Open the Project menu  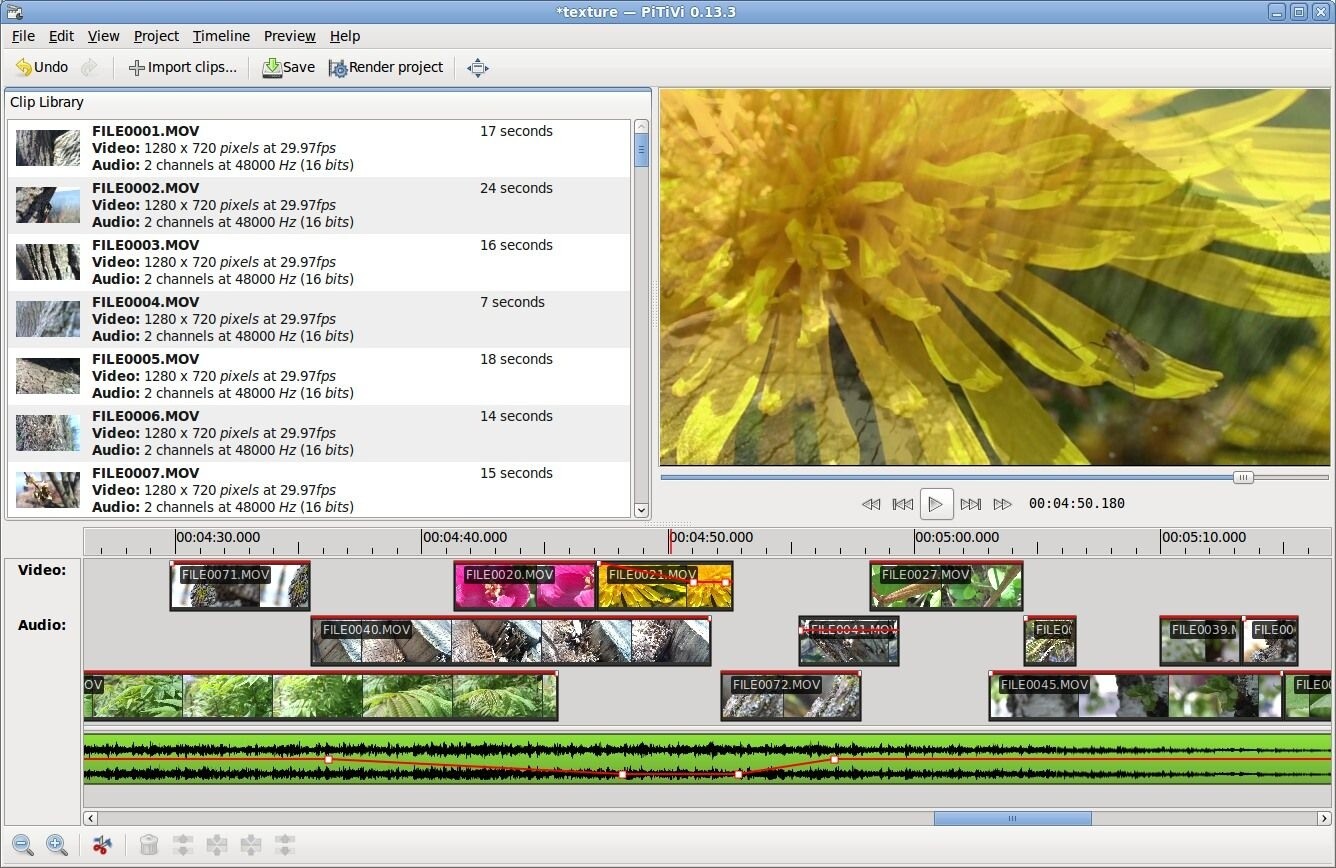pos(156,36)
